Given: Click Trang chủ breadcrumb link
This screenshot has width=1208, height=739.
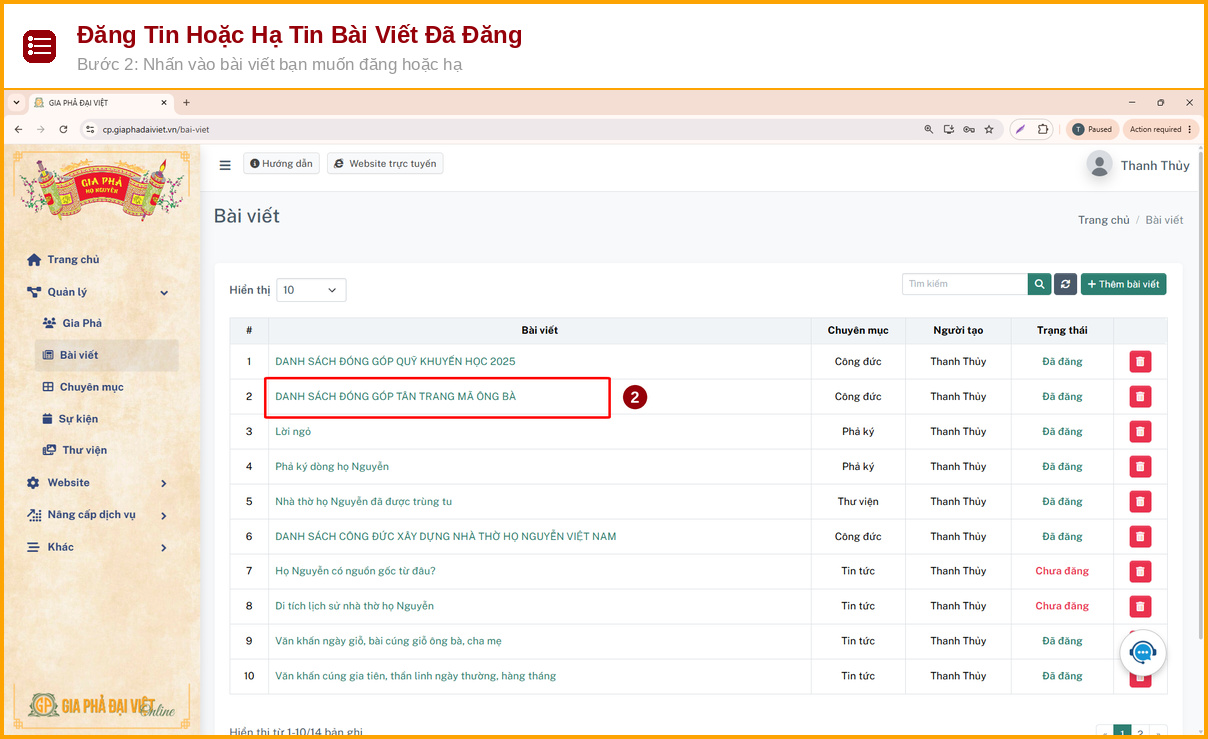Looking at the screenshot, I should (1103, 220).
